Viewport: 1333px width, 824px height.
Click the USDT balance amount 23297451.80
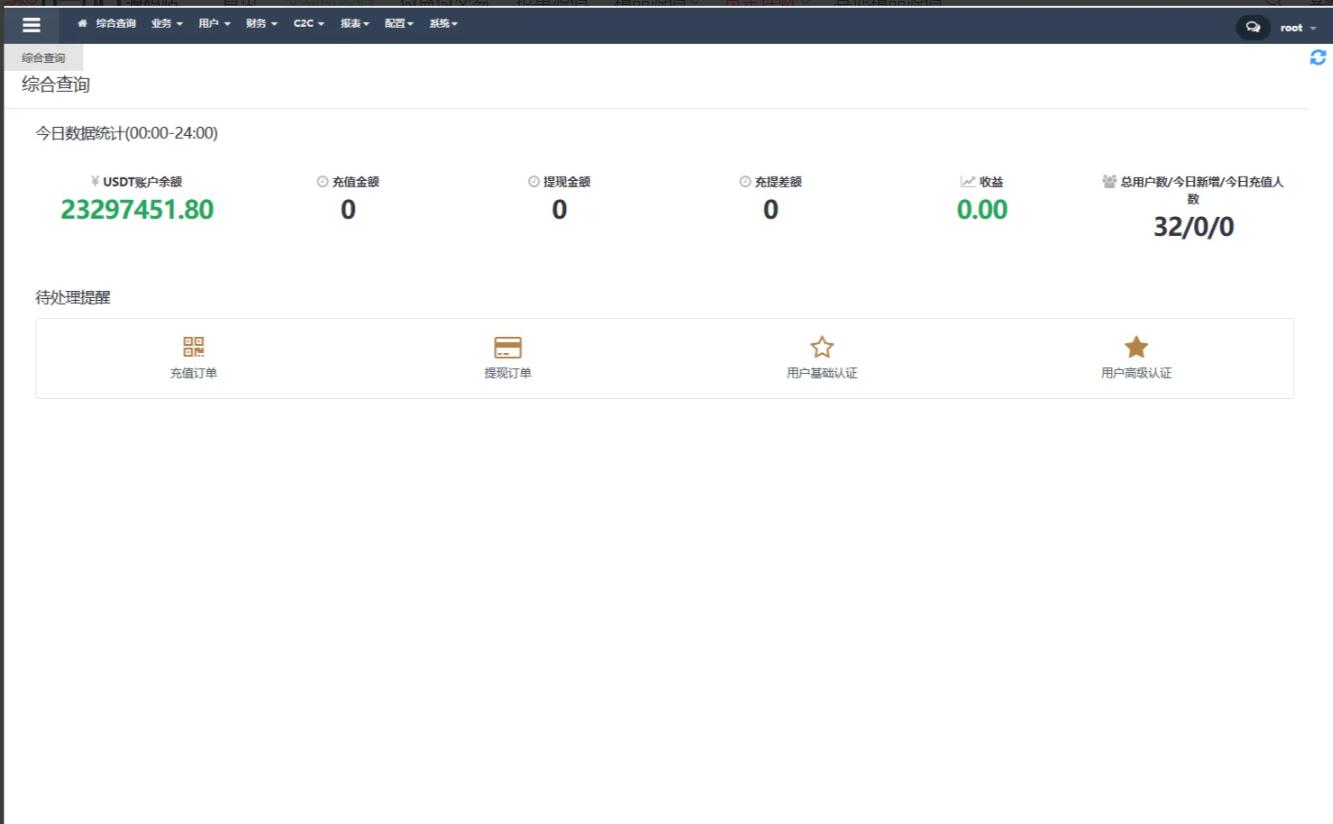[137, 210]
